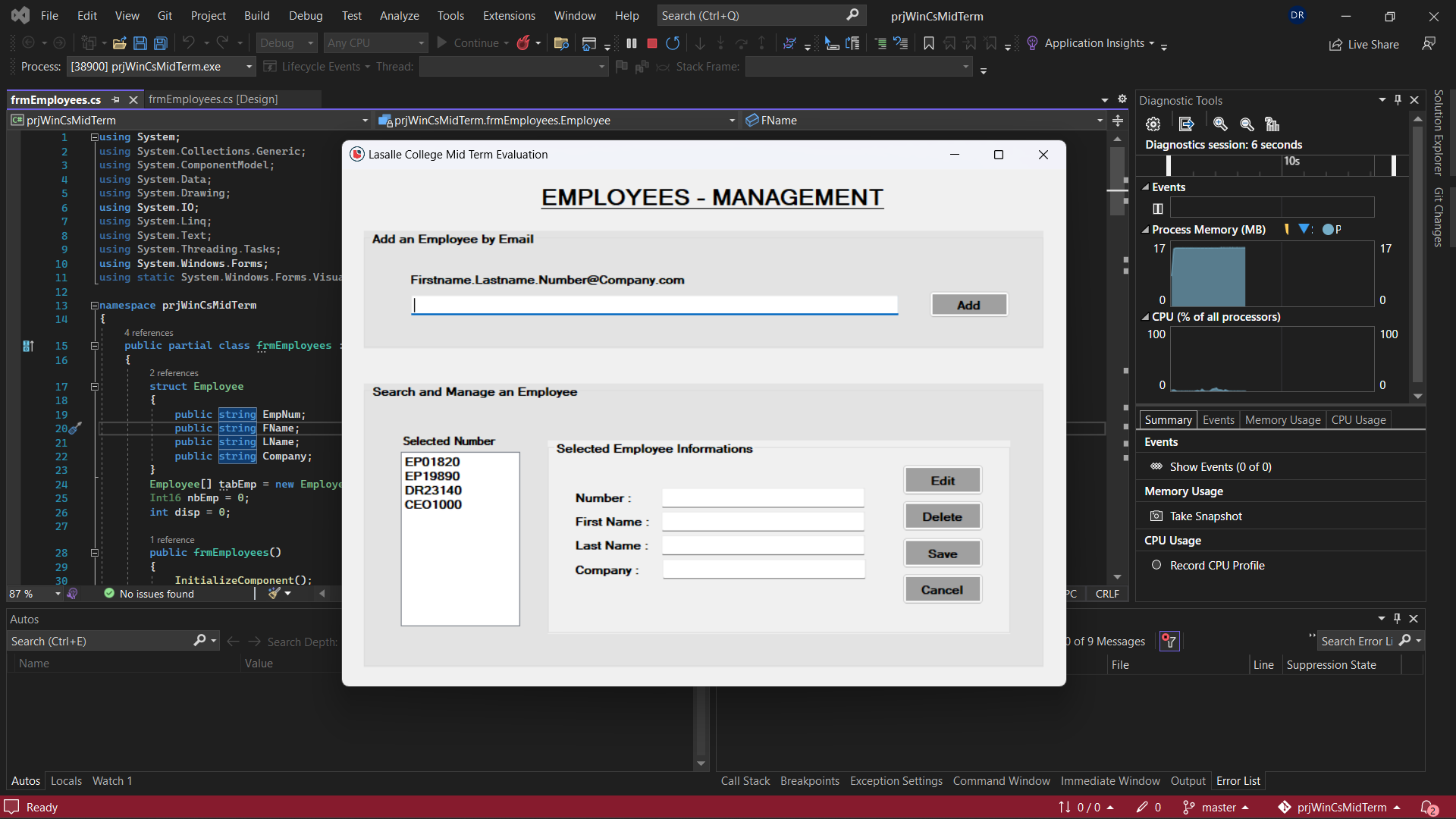Collapse the Process Memory (MB) section
Viewport: 1456px width, 819px height.
1145,229
